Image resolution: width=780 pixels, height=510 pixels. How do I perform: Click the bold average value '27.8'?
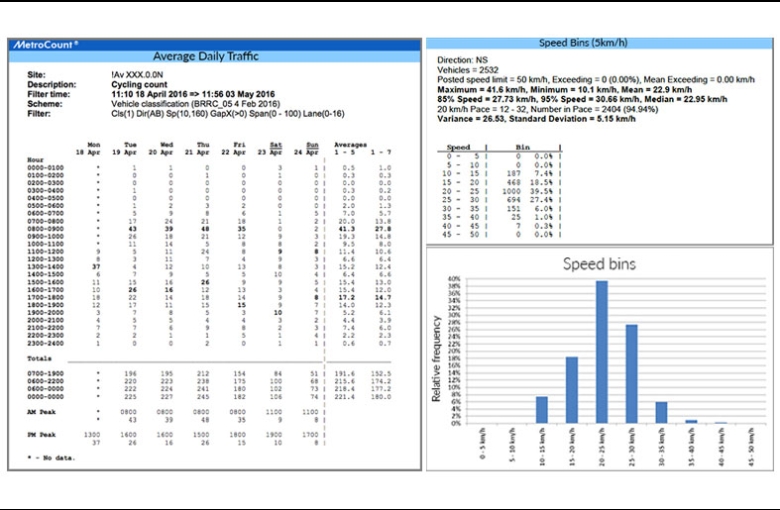pos(383,229)
